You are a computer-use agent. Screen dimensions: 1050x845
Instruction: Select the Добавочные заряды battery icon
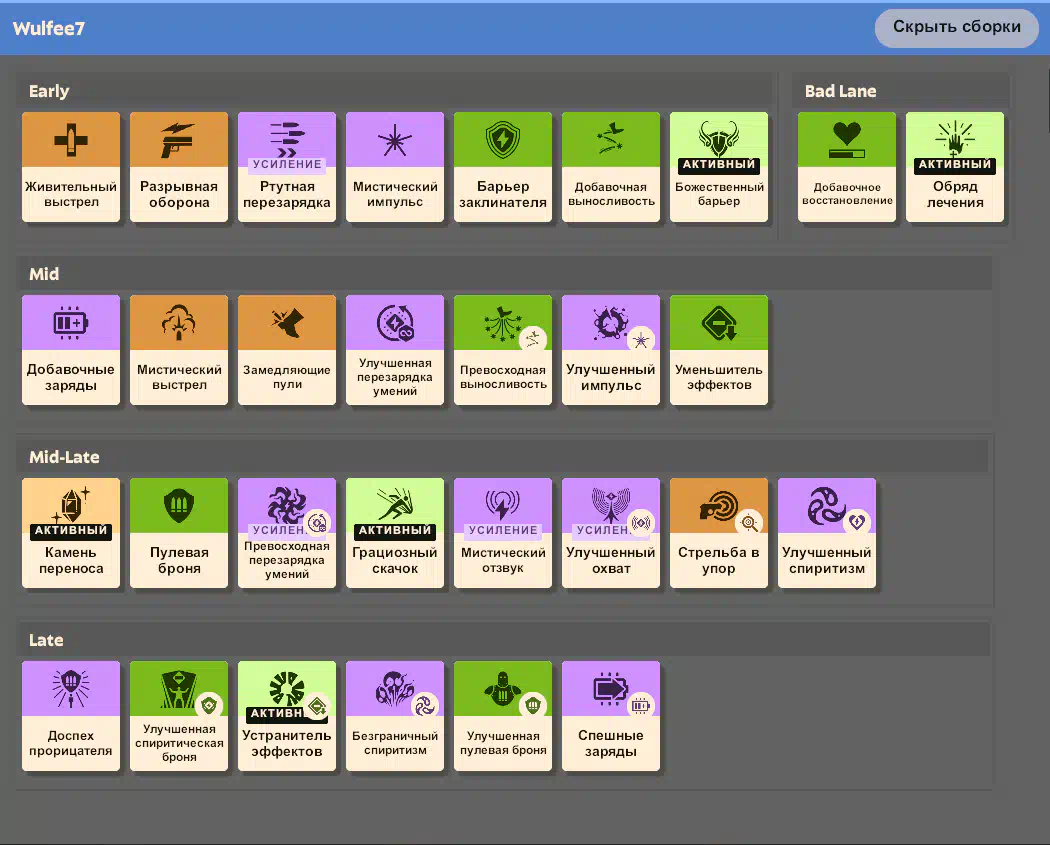tap(71, 323)
